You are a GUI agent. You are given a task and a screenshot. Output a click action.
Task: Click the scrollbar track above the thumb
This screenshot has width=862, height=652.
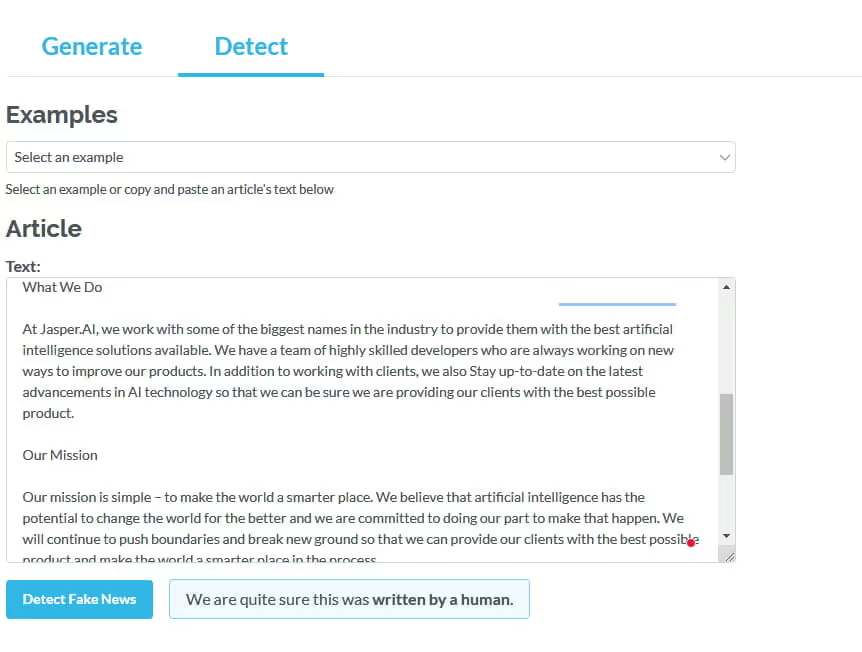(x=727, y=340)
